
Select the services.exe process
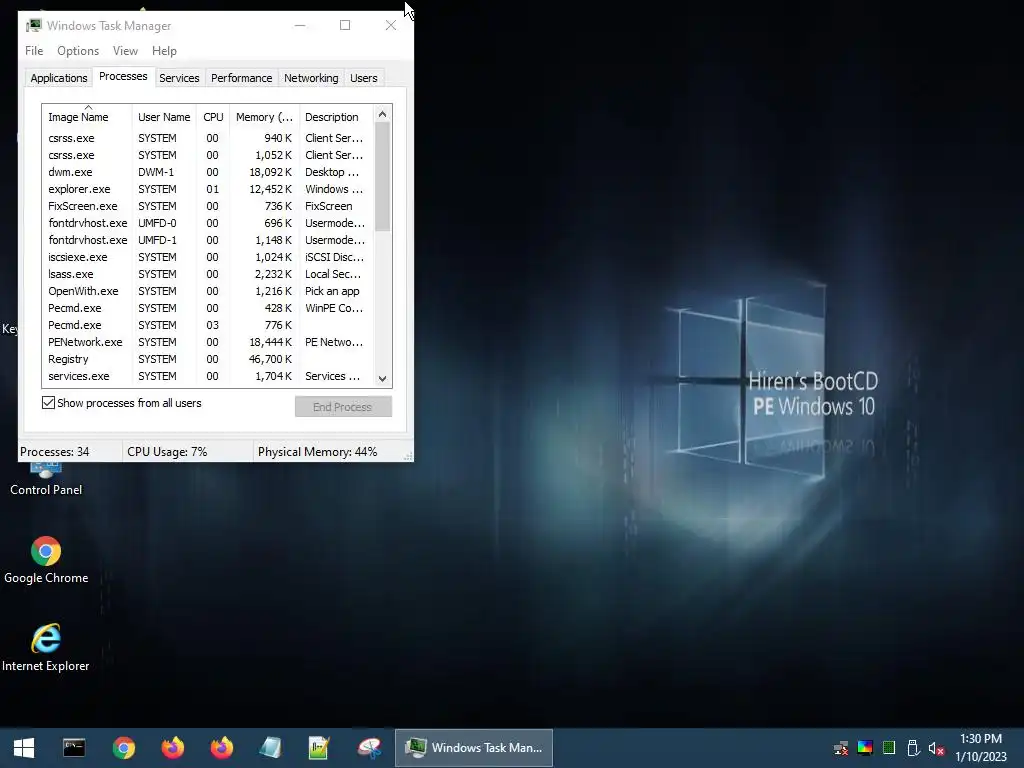click(208, 376)
